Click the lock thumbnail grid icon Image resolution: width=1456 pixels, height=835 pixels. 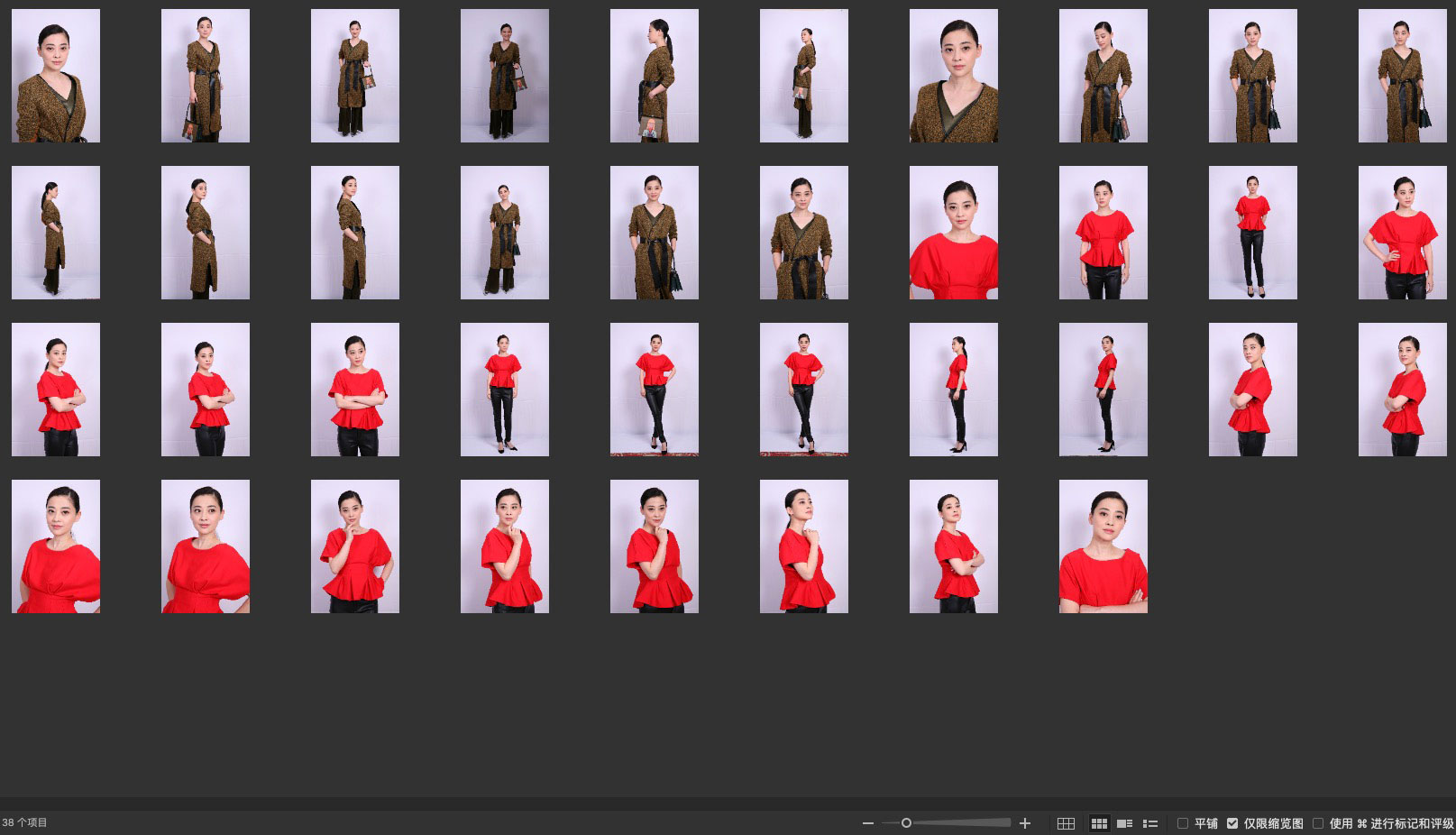pyautogui.click(x=1066, y=823)
